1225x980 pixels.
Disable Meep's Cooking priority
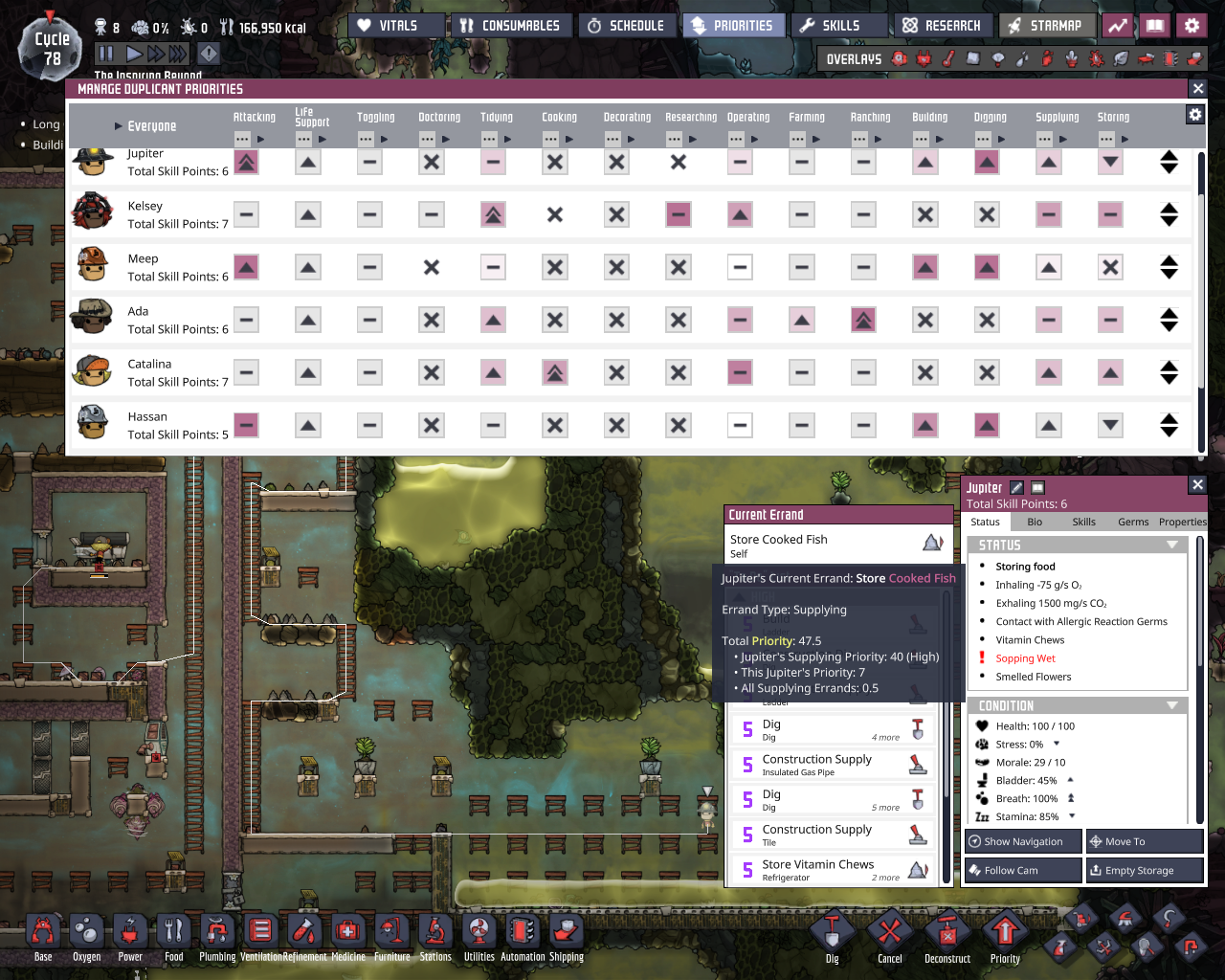pyautogui.click(x=554, y=267)
